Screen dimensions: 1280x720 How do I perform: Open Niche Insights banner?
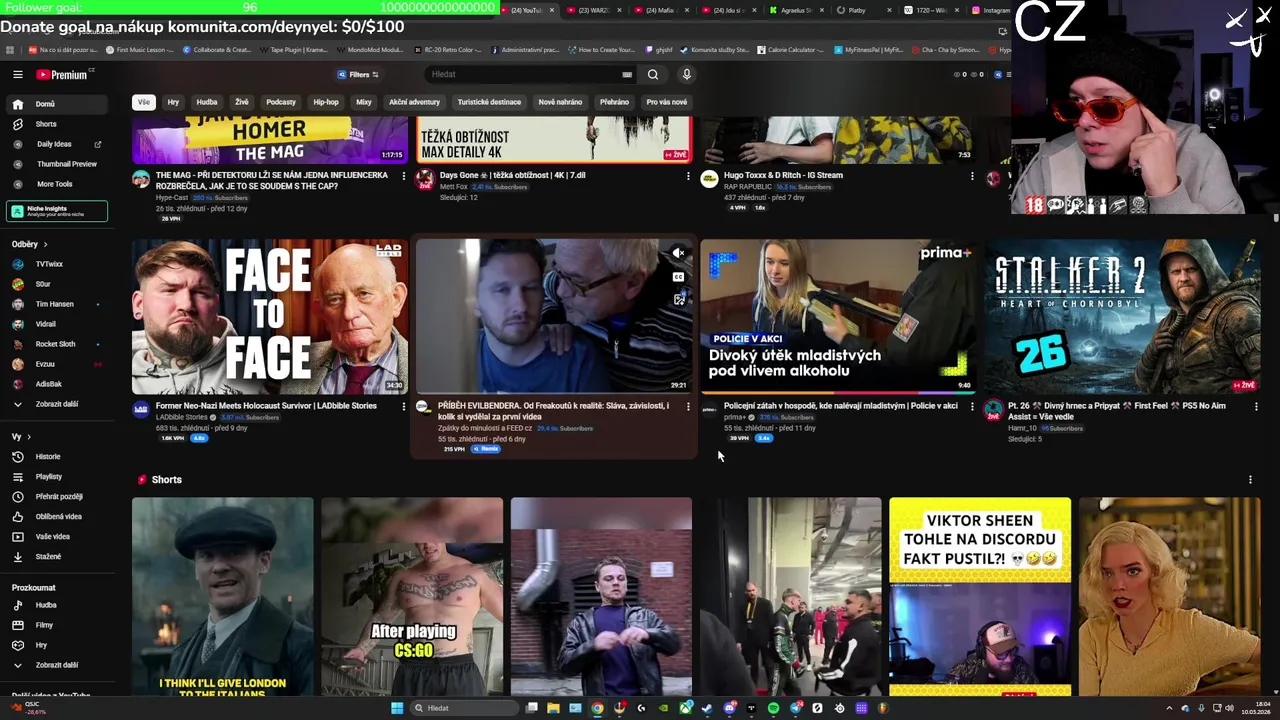click(57, 211)
